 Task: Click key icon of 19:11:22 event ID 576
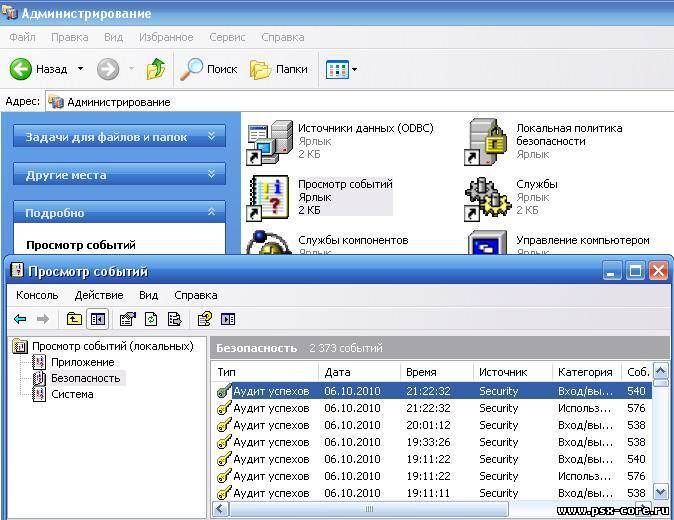coord(224,476)
